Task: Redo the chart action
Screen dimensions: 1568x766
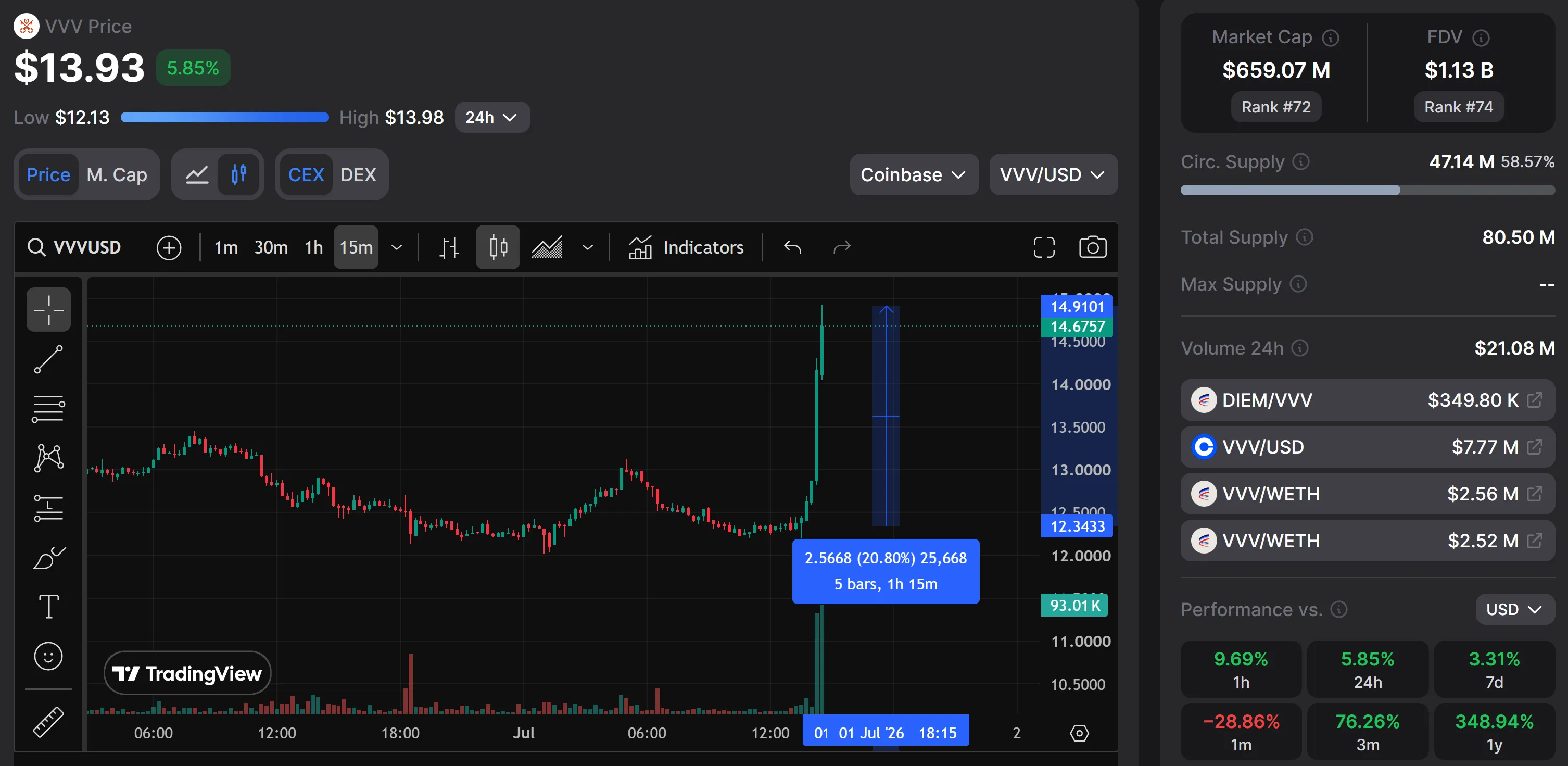Action: (842, 247)
